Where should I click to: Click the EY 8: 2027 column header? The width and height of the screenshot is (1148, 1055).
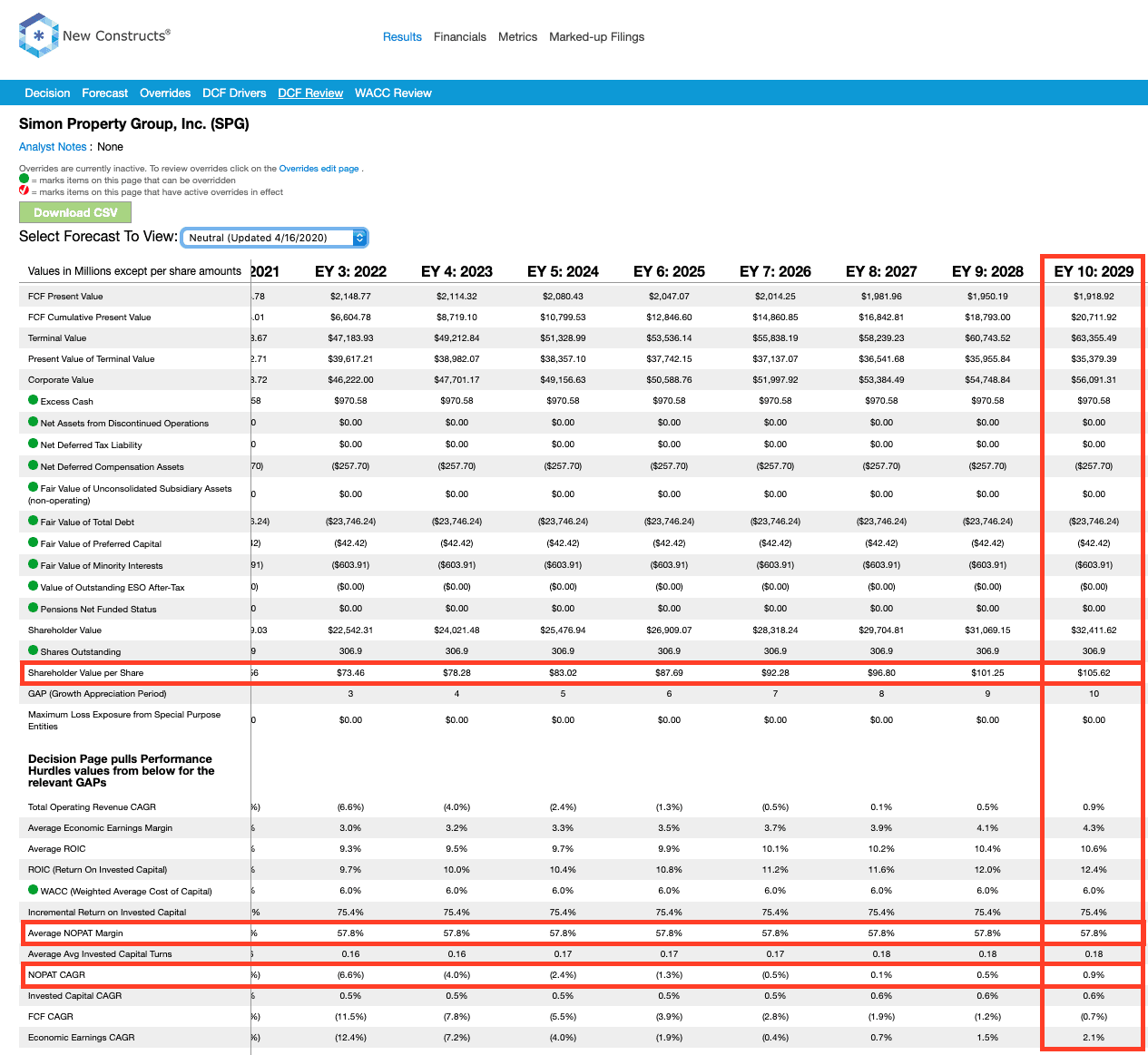coord(881,271)
